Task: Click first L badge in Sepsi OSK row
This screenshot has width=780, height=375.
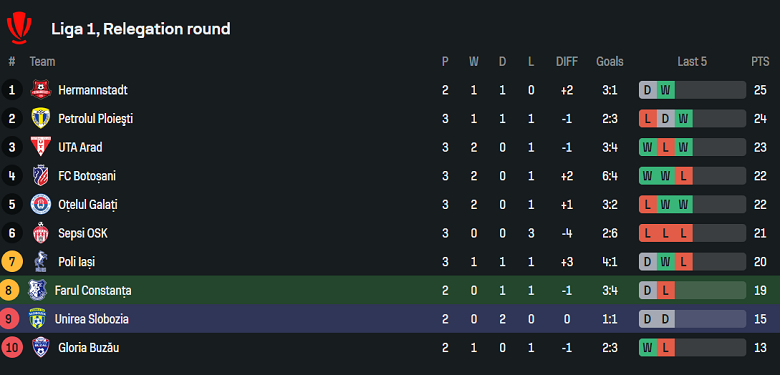Action: pos(648,233)
